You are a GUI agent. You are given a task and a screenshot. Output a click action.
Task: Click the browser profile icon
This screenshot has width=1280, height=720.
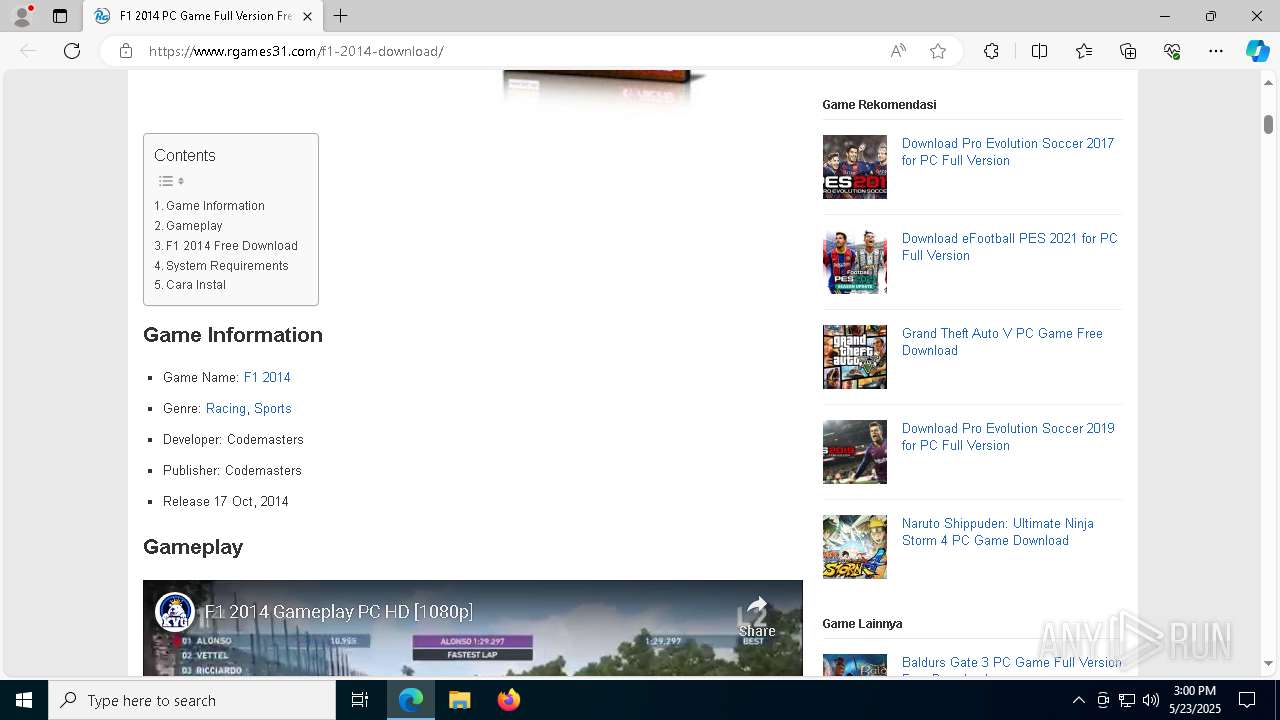pos(22,16)
